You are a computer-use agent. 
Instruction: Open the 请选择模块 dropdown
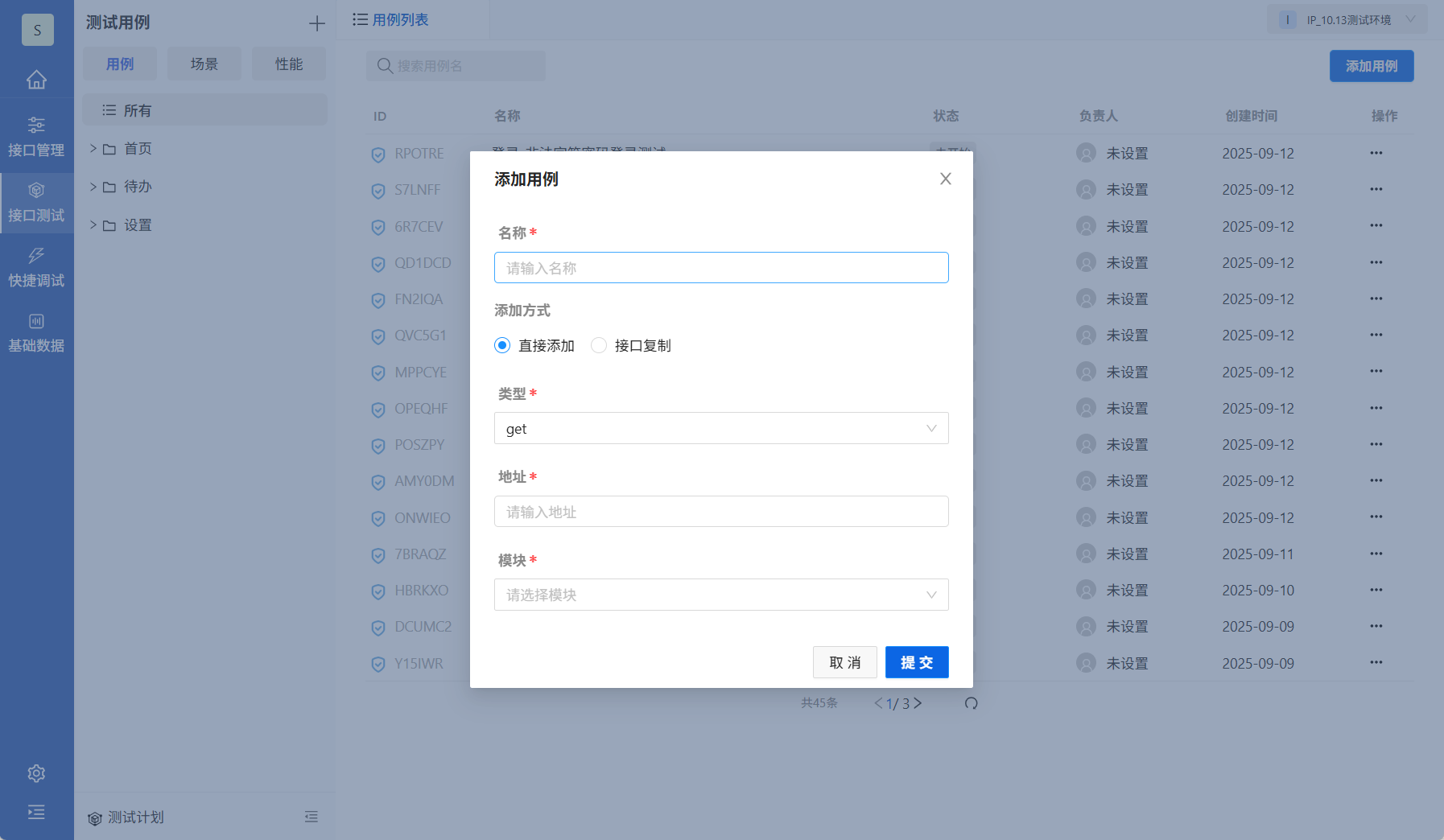[721, 595]
